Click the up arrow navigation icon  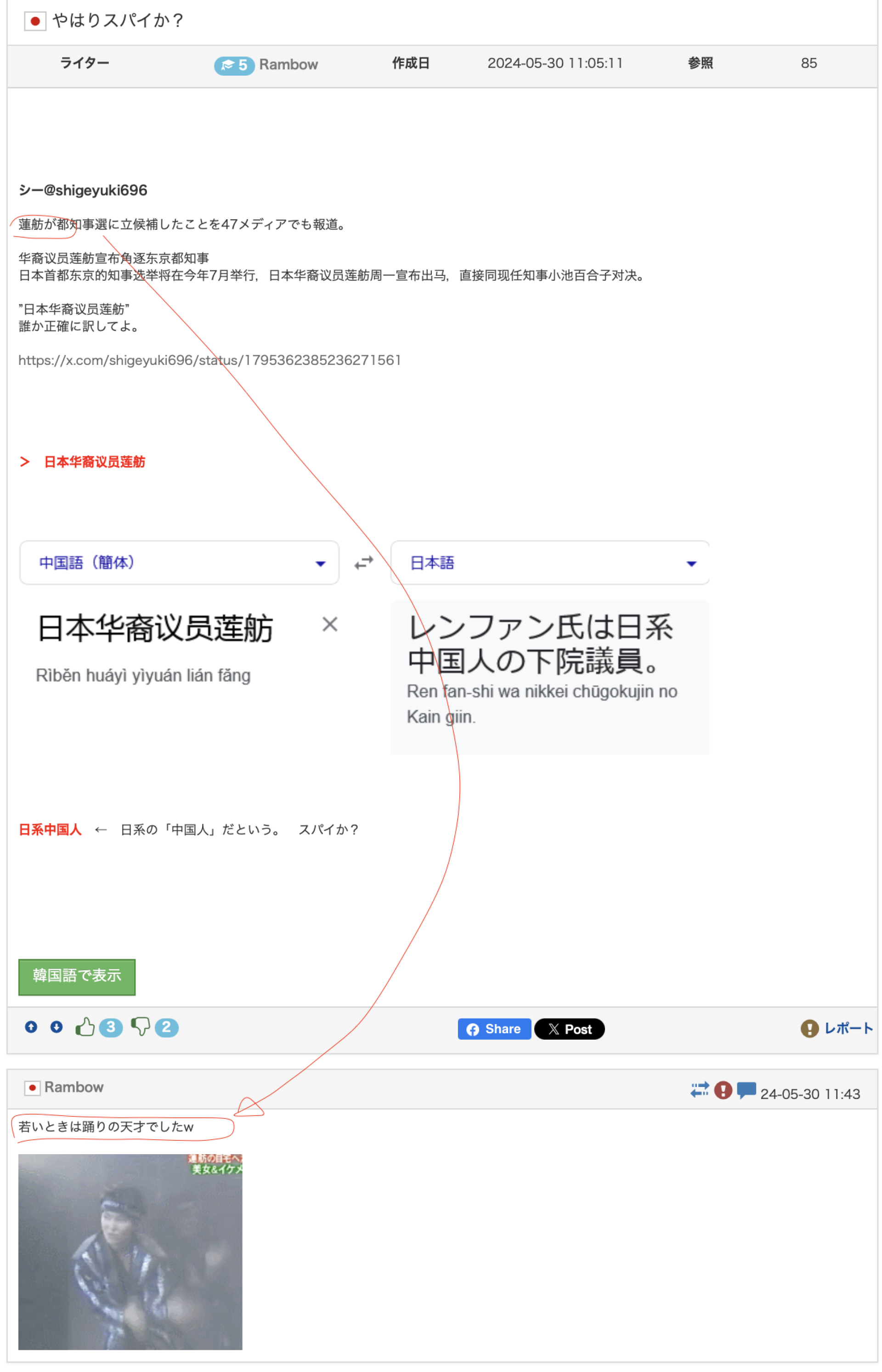pyautogui.click(x=31, y=1027)
